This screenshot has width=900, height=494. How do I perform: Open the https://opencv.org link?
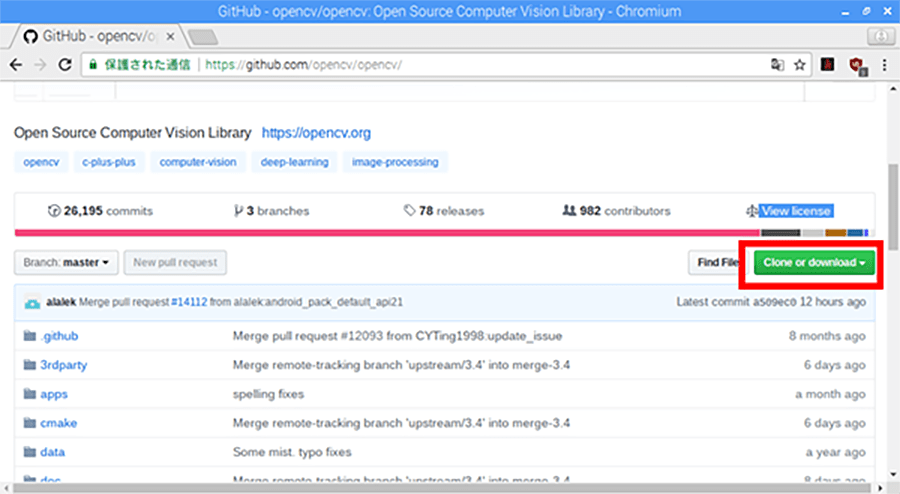tap(316, 133)
